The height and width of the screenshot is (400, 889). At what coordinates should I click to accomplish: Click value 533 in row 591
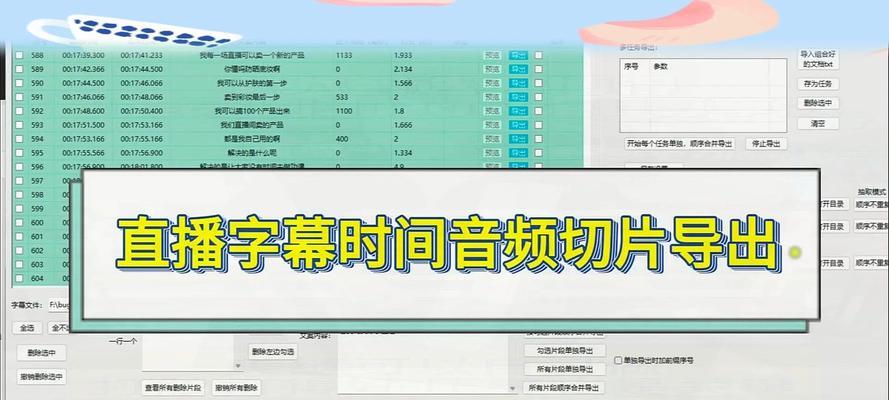click(x=341, y=97)
